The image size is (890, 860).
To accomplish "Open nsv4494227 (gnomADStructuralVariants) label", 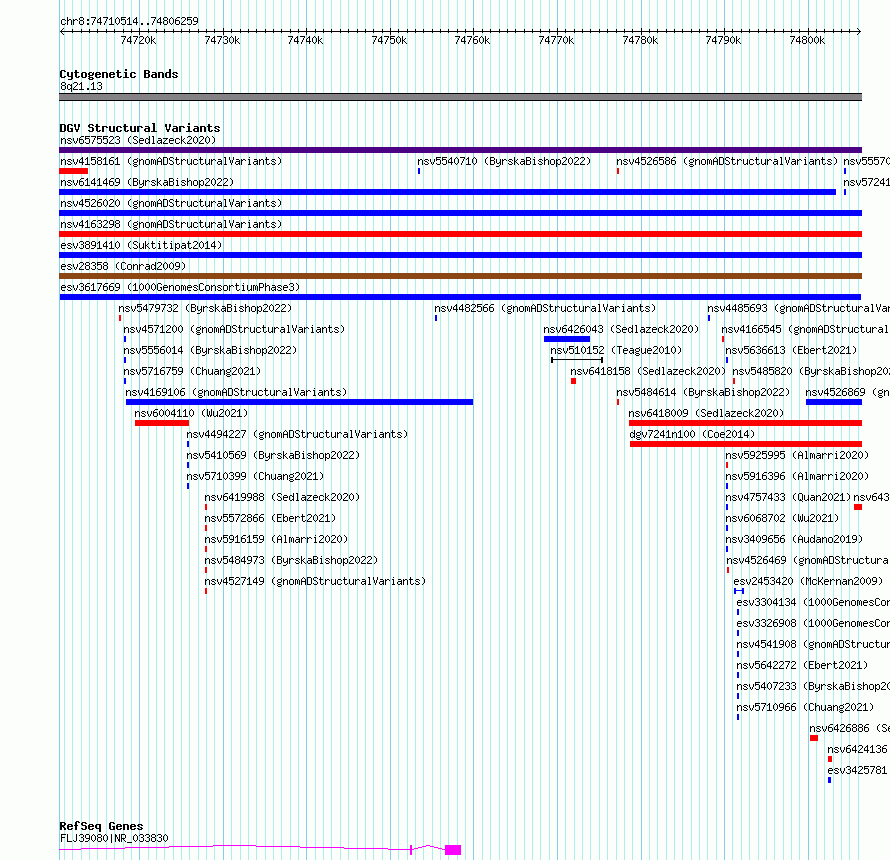I will pos(297,434).
